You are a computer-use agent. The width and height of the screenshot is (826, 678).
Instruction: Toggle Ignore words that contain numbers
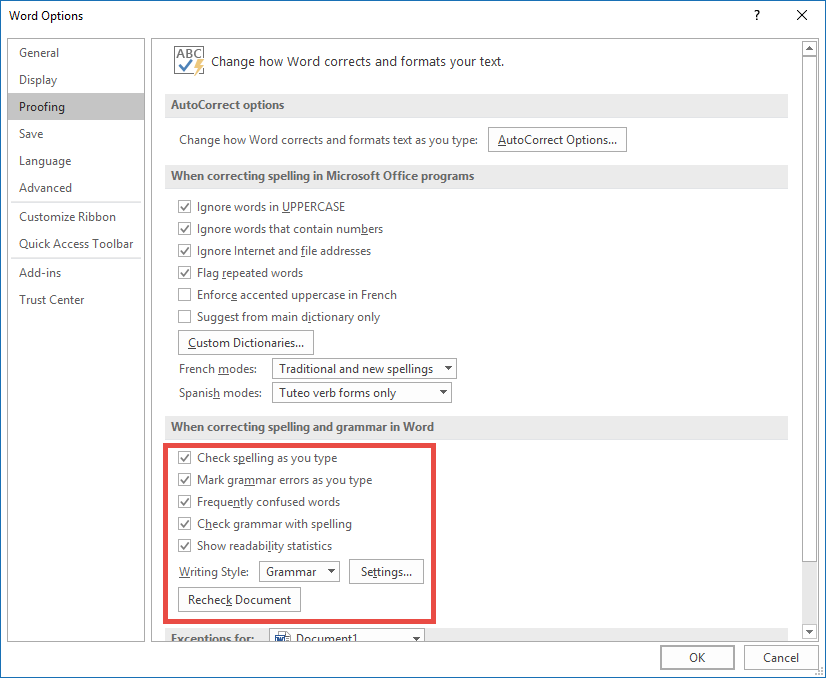(x=184, y=229)
